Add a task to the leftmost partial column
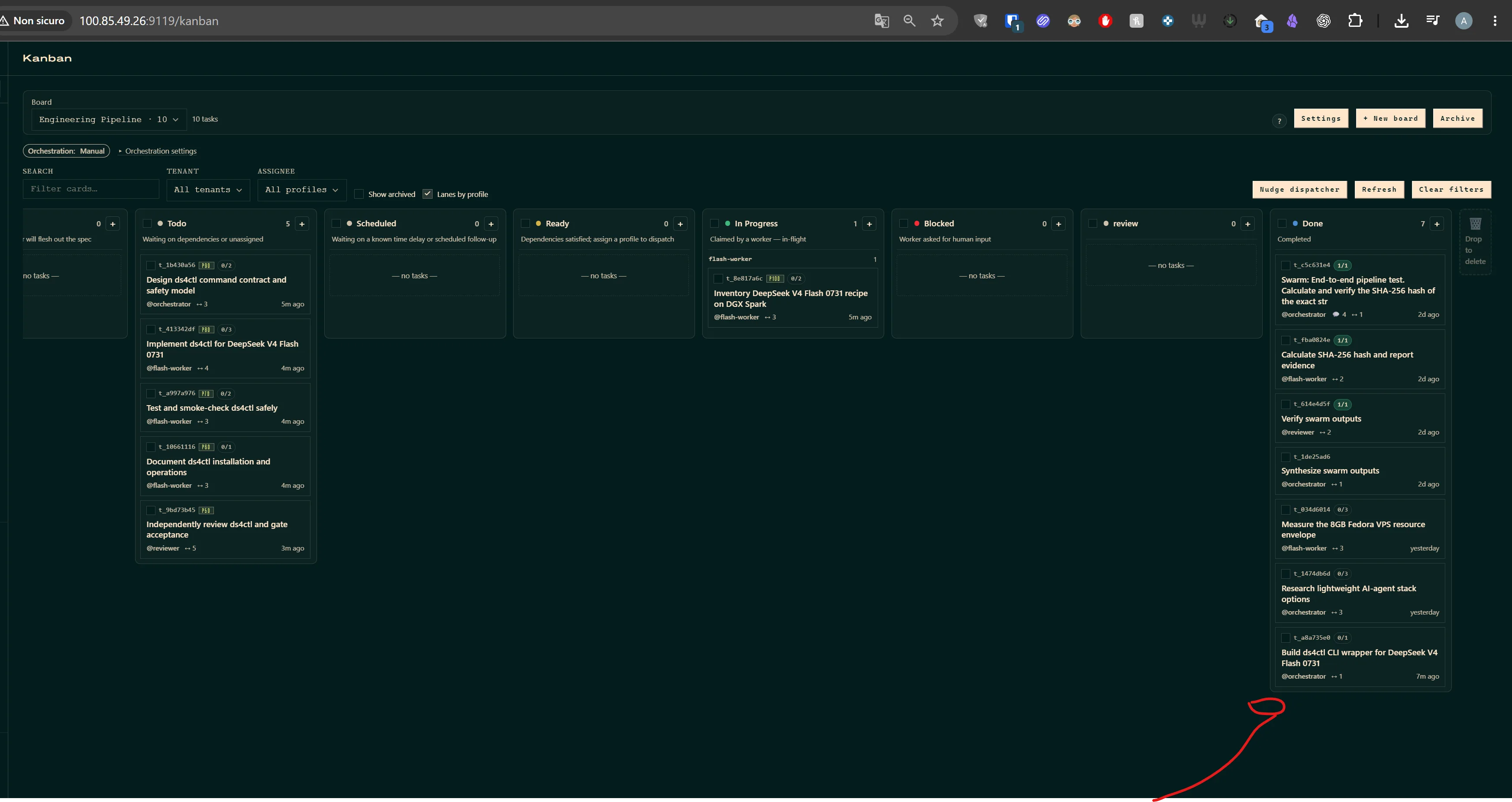The height and width of the screenshot is (802, 1512). (113, 223)
